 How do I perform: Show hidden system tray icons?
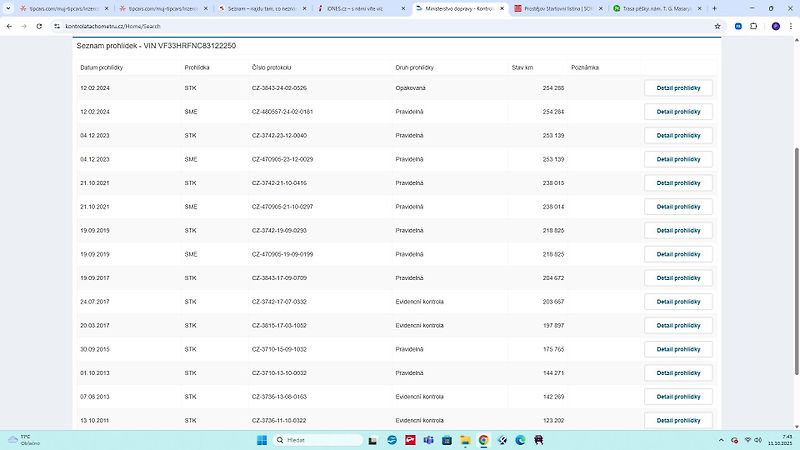pyautogui.click(x=721, y=440)
